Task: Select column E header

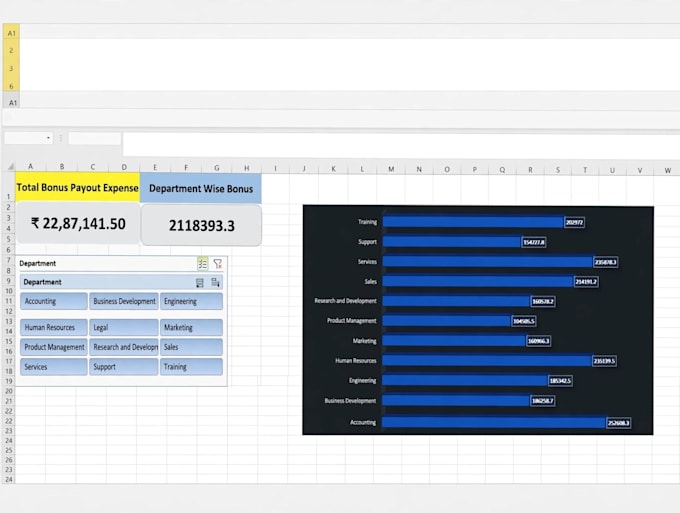Action: [x=155, y=167]
